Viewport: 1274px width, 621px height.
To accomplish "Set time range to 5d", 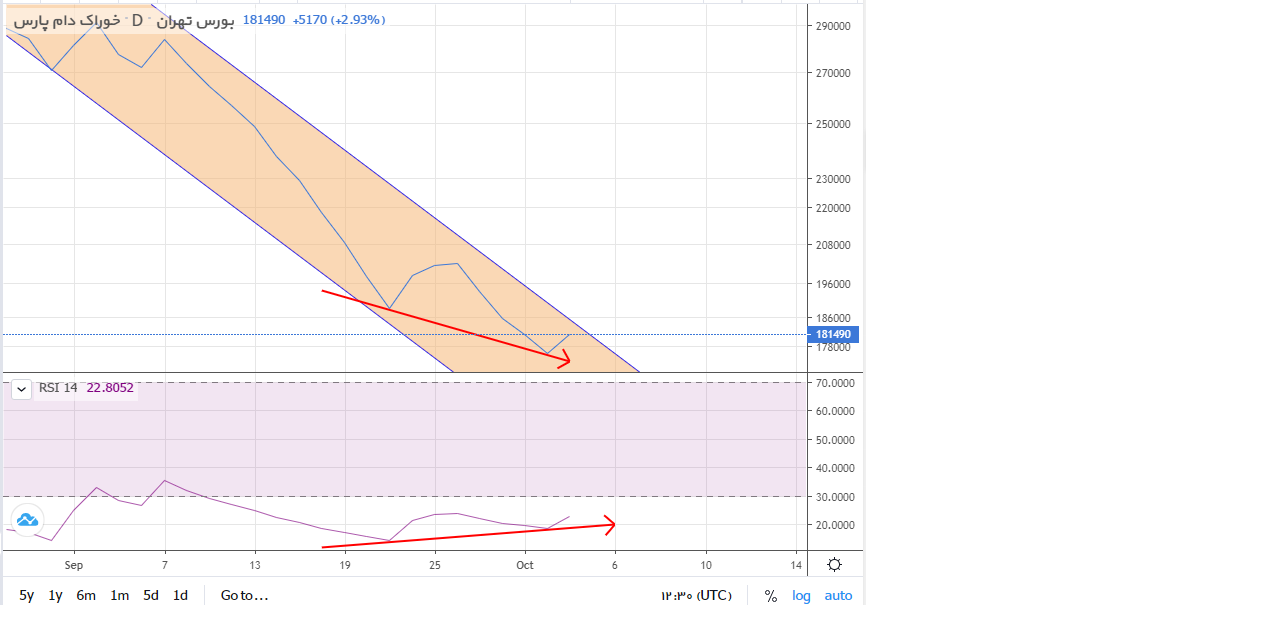I will click(151, 595).
